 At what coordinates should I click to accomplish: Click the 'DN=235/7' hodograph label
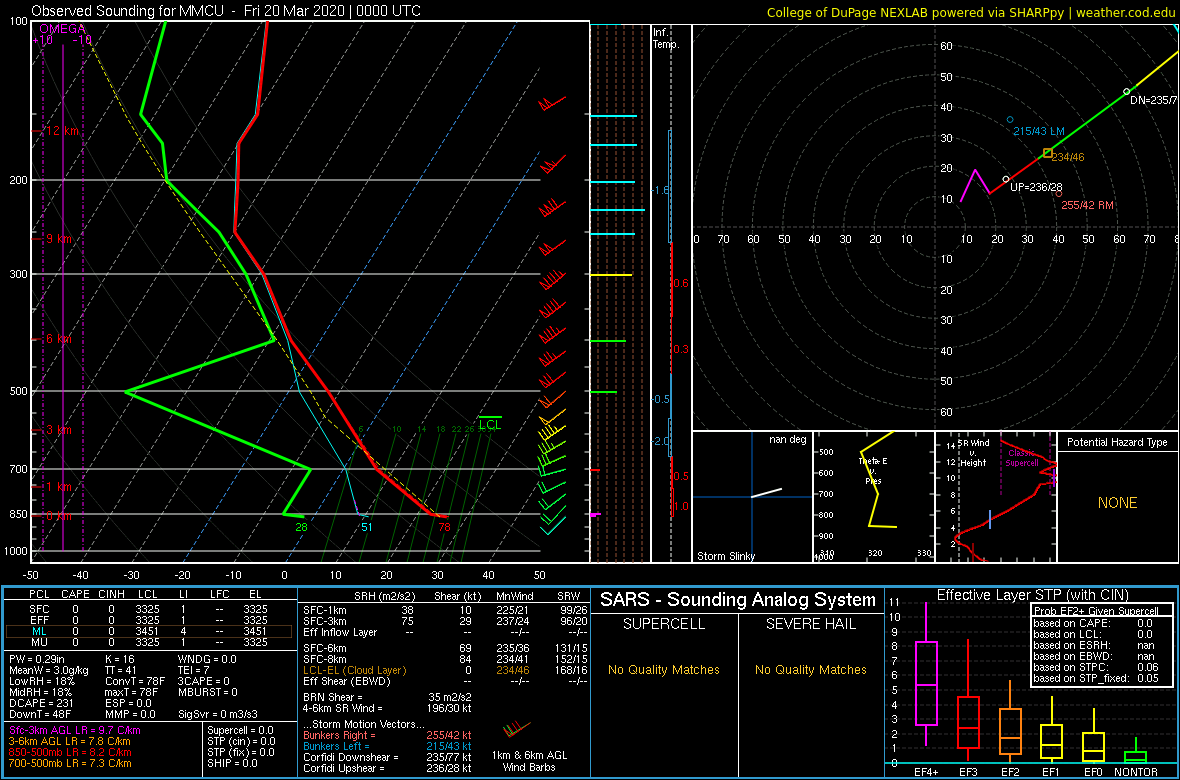pos(1154,100)
